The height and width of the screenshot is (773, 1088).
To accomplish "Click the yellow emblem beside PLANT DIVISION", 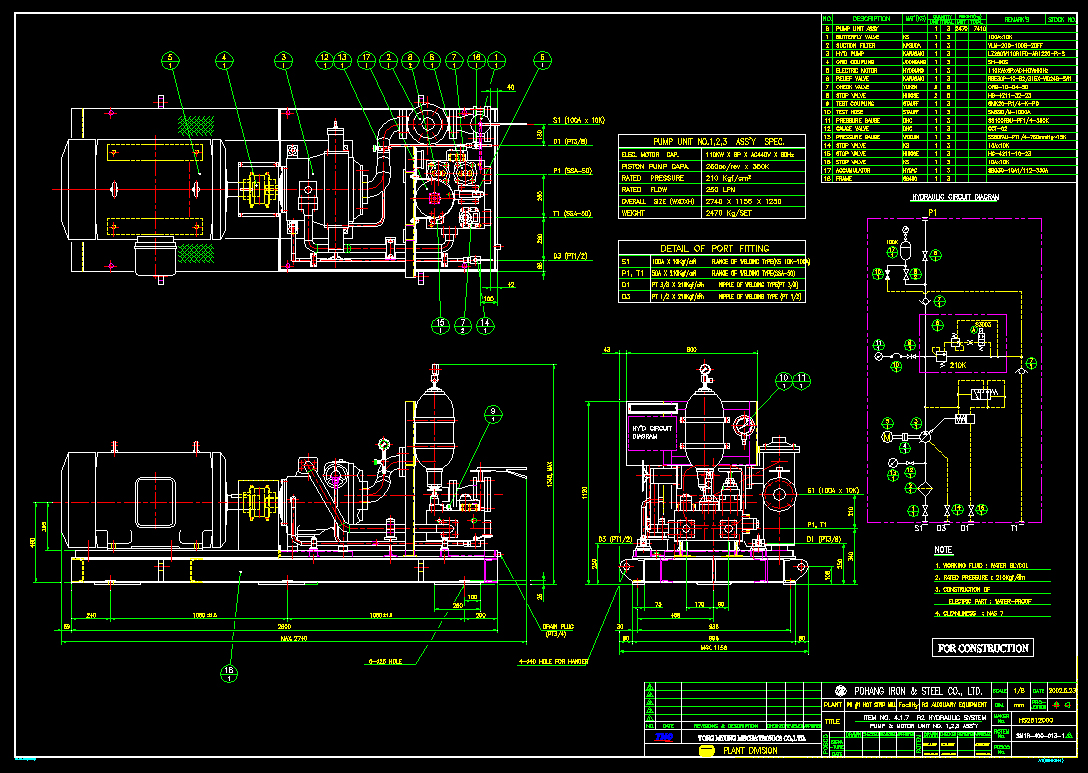I will 706,751.
